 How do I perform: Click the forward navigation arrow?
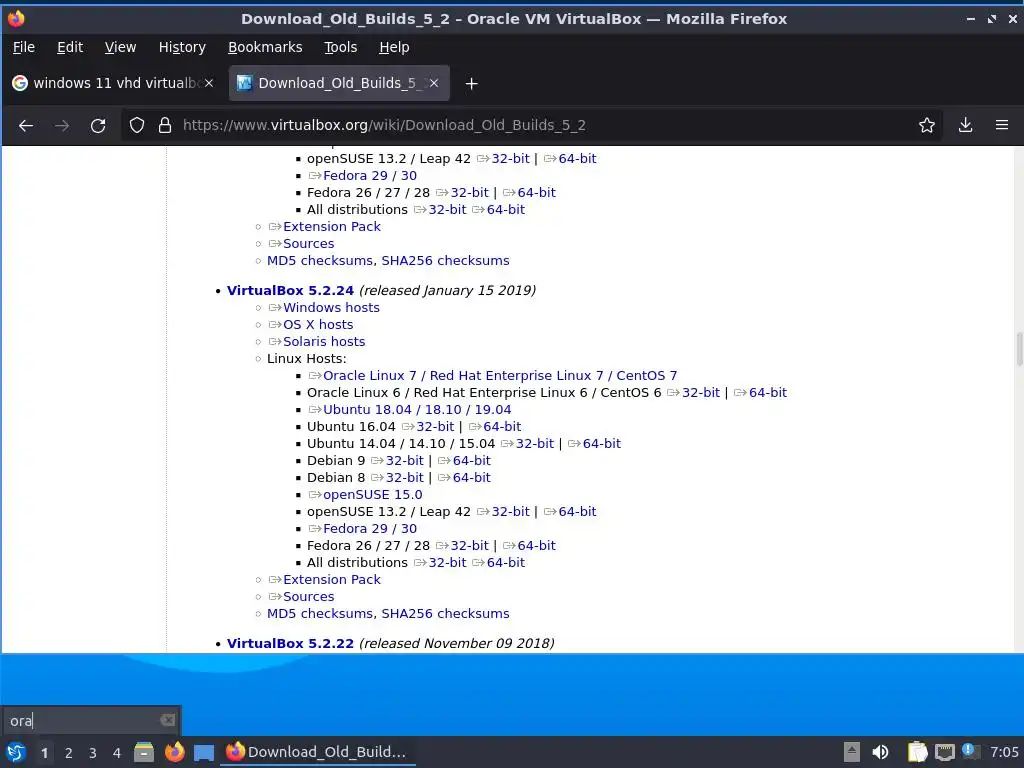click(x=62, y=125)
